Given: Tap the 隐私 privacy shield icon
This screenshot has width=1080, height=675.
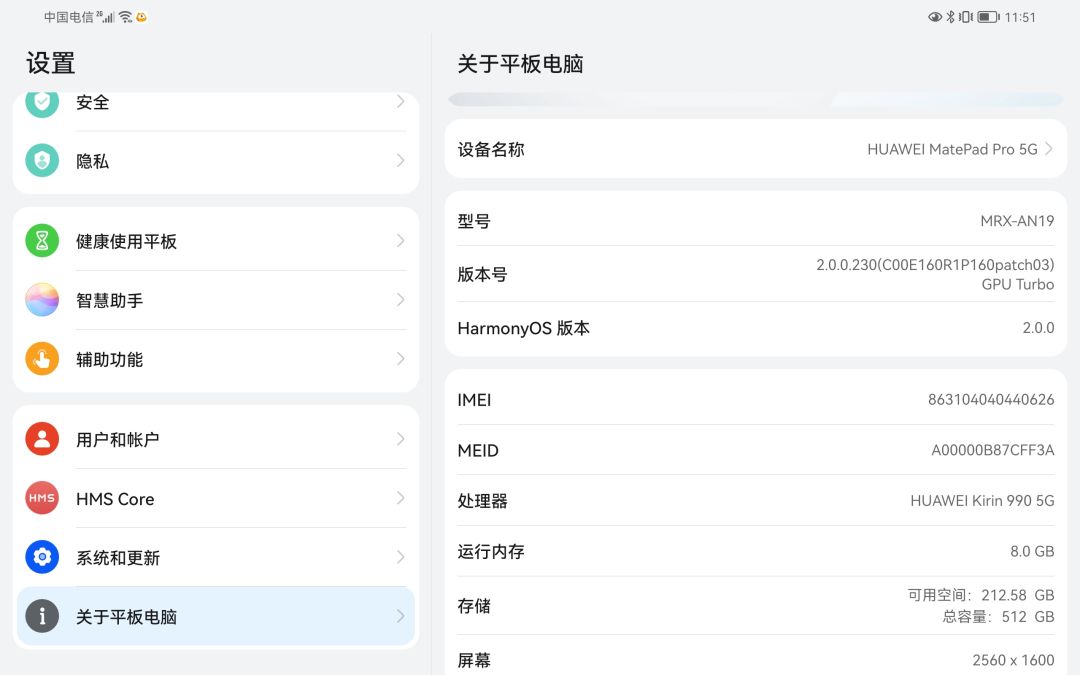Looking at the screenshot, I should [x=42, y=160].
